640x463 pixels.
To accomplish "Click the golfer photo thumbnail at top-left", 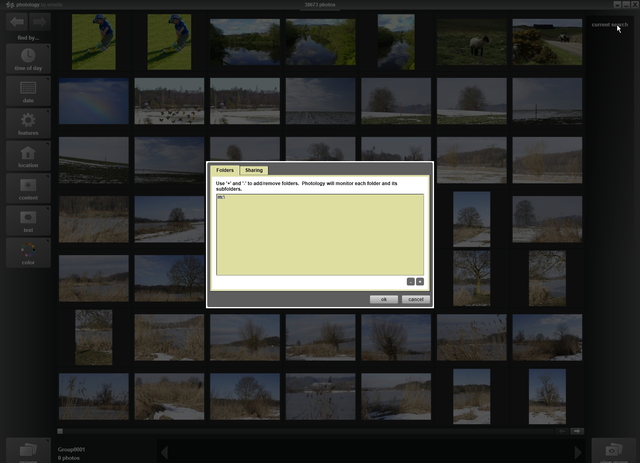I will [x=93, y=42].
